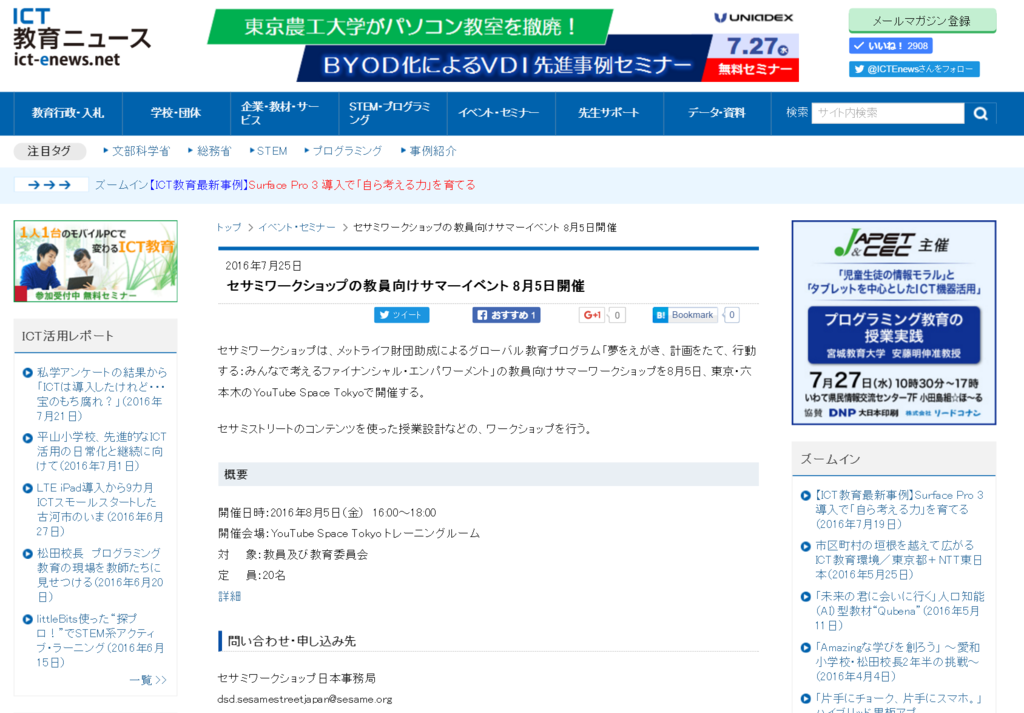Open the 片手にチョーク、片手にスマホ article link
The image size is (1024, 713).
click(898, 702)
